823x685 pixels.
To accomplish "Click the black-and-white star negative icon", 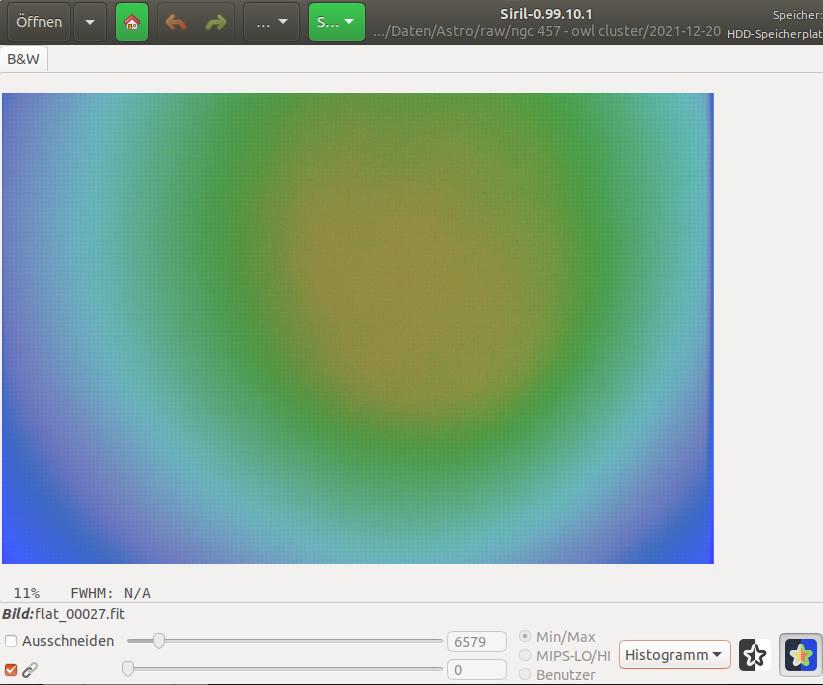I will 754,655.
